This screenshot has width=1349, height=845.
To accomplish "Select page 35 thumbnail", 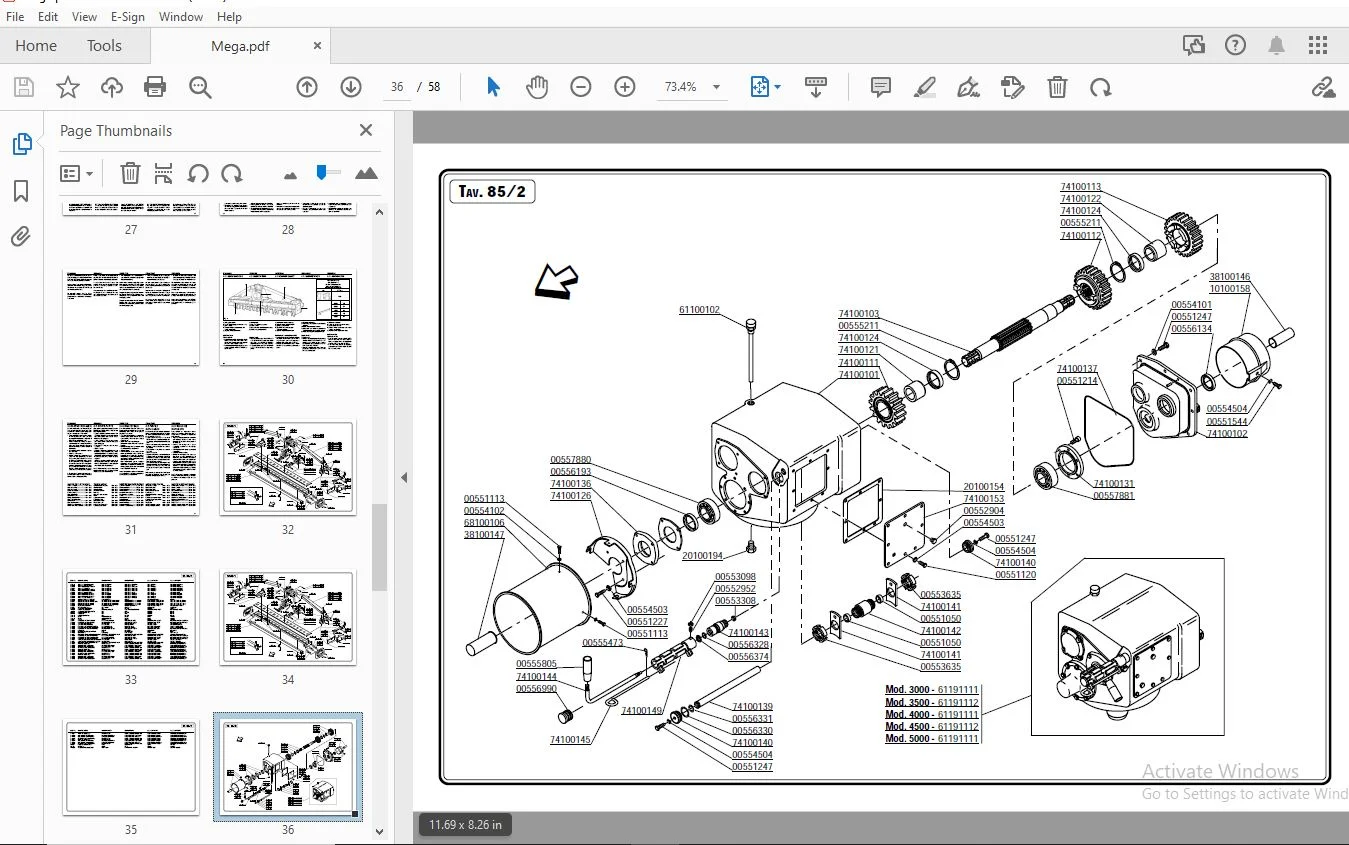I will point(131,767).
